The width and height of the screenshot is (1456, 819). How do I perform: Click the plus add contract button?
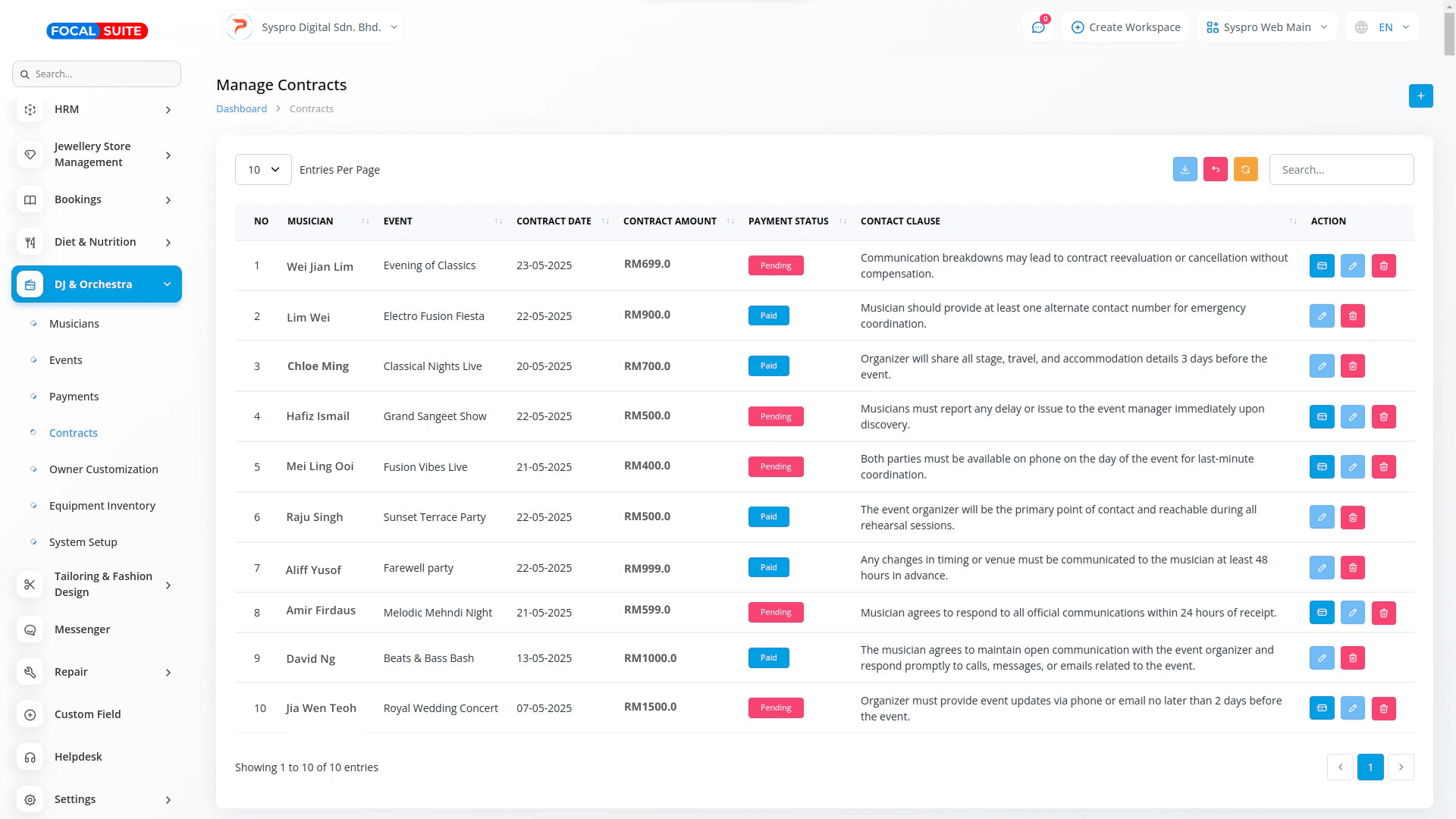point(1420,96)
